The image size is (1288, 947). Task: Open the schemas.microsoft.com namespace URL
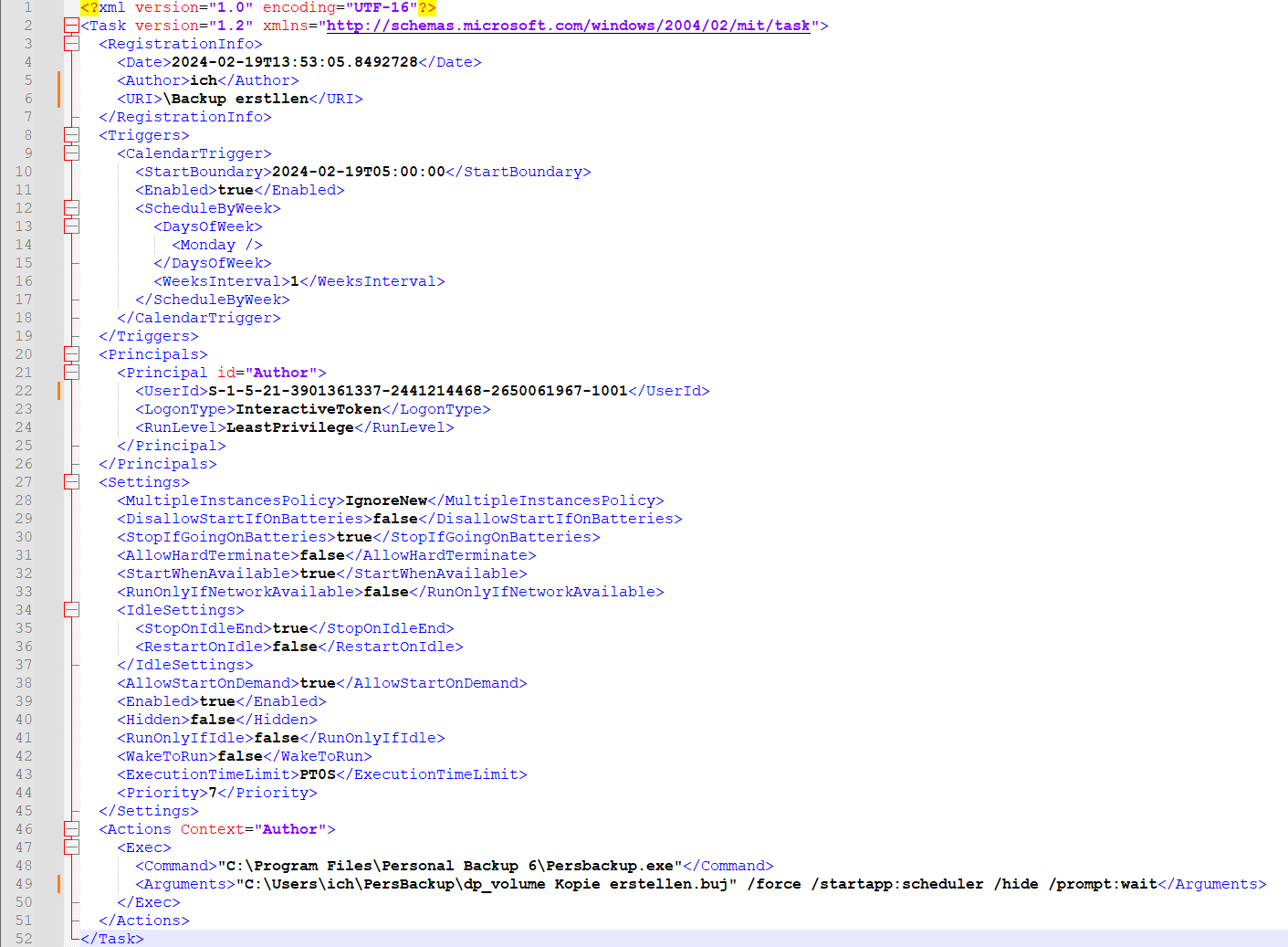[569, 26]
